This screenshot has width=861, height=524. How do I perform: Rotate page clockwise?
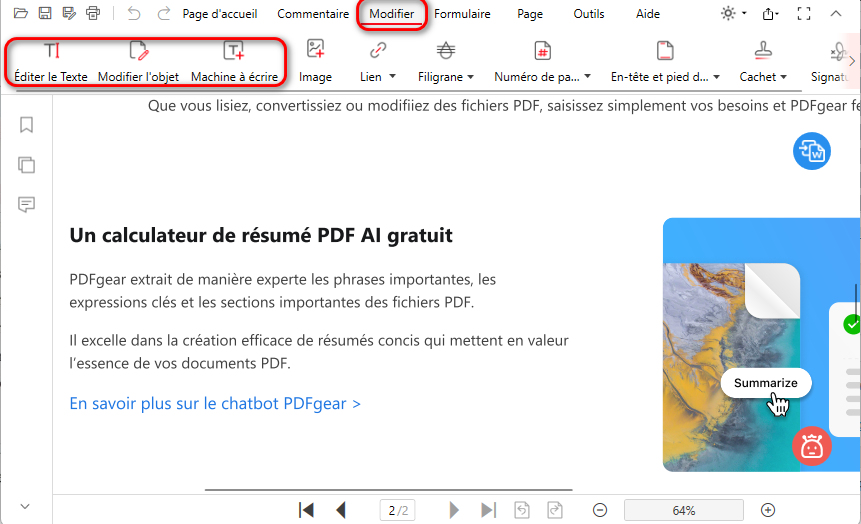pos(555,510)
